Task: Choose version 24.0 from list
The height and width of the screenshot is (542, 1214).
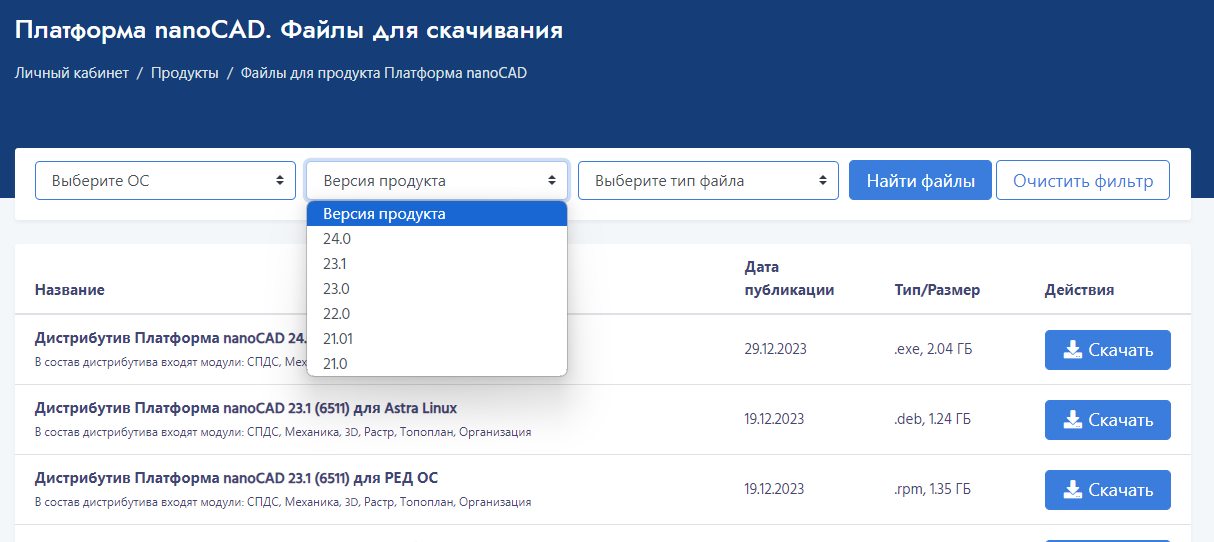Action: click(437, 239)
